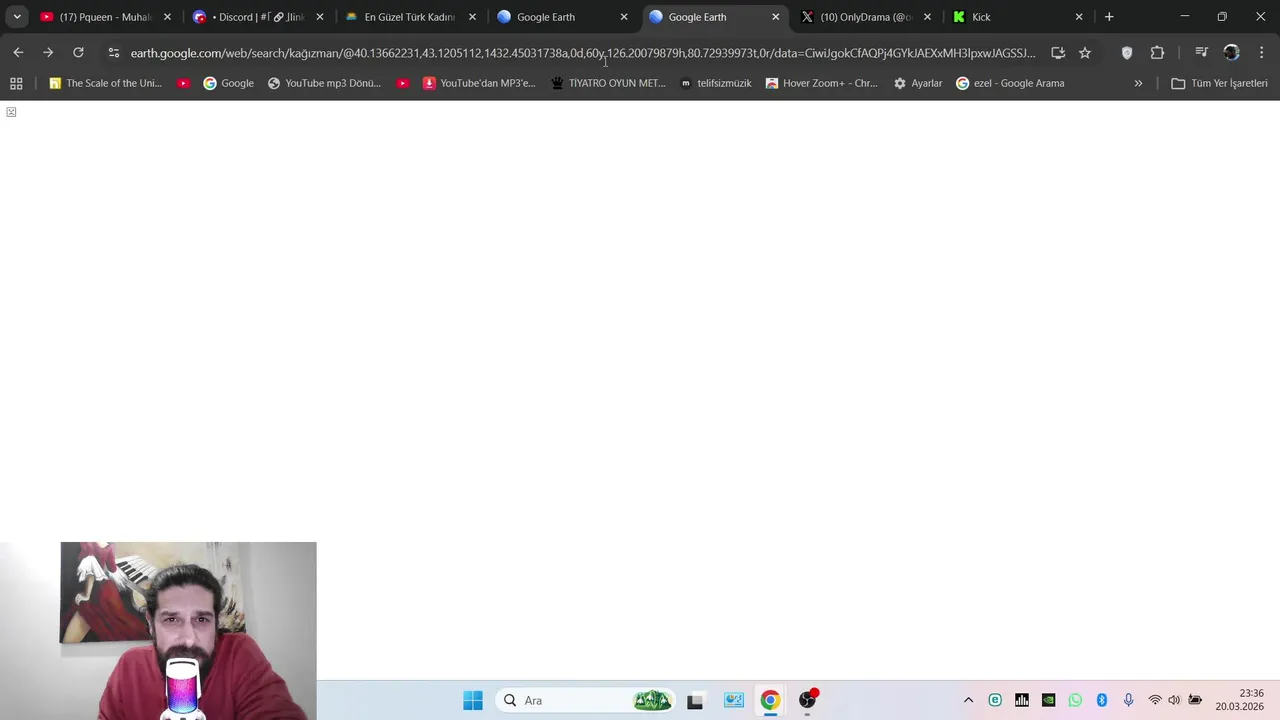This screenshot has width=1280, height=720.
Task: Open the YouTube icon bookmark next to Google
Action: (183, 83)
